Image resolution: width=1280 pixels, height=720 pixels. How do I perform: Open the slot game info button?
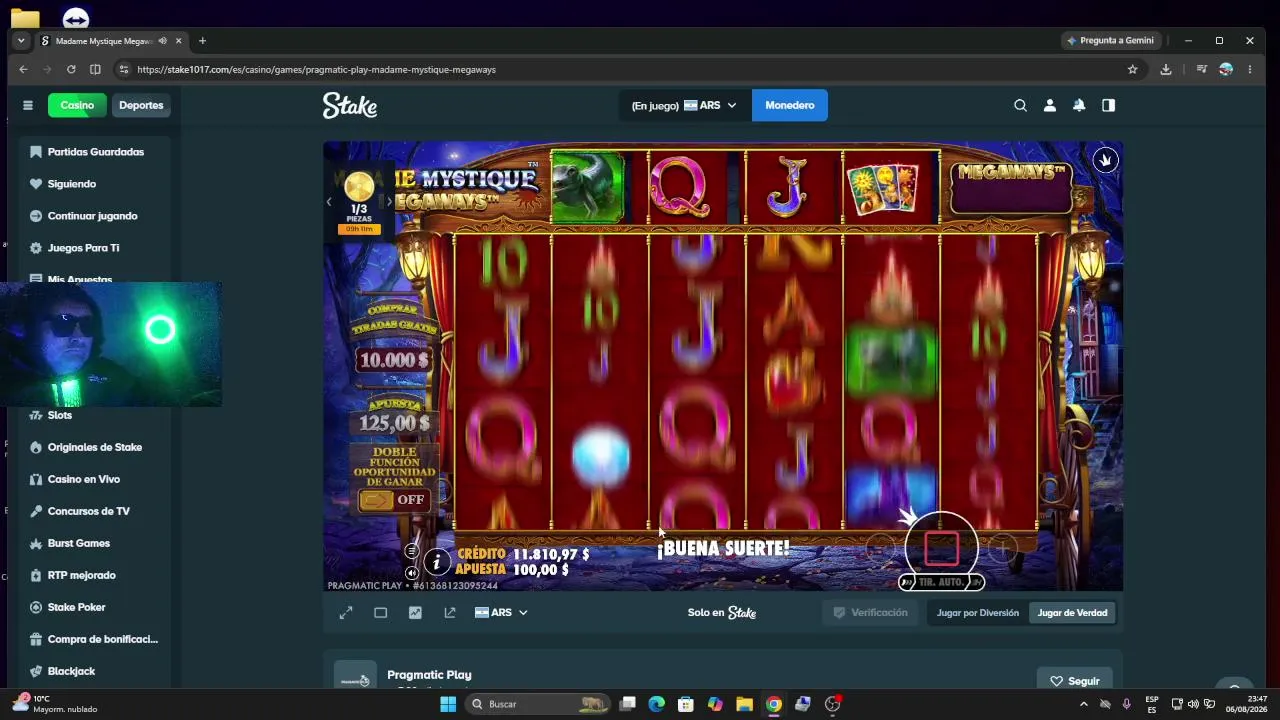(436, 562)
